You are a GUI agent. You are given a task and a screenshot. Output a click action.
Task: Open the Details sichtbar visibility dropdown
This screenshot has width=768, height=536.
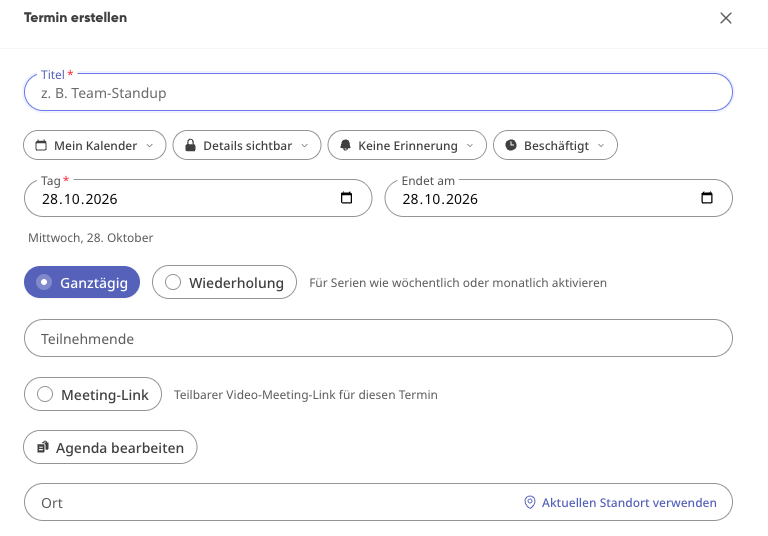247,146
